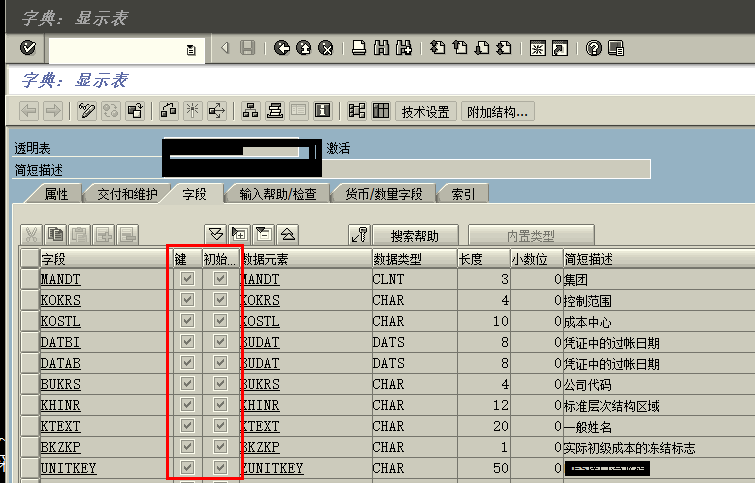Select the row button for BKZKP
This screenshot has width=755, height=483.
[29, 447]
